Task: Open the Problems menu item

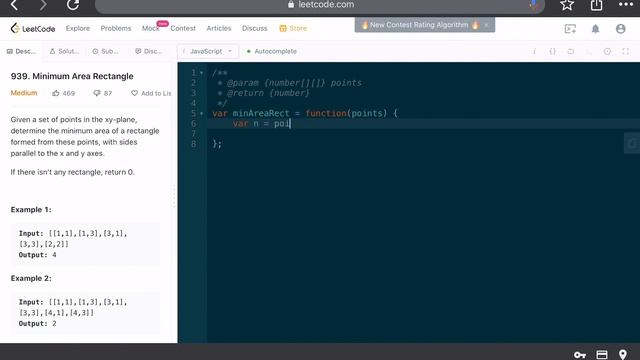Action: coord(116,28)
